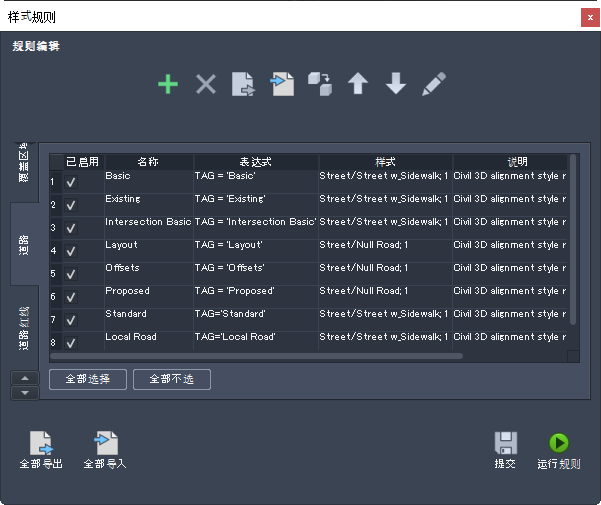Show next tabs with the down arrow button
Viewport: 601px width, 505px height.
point(25,393)
